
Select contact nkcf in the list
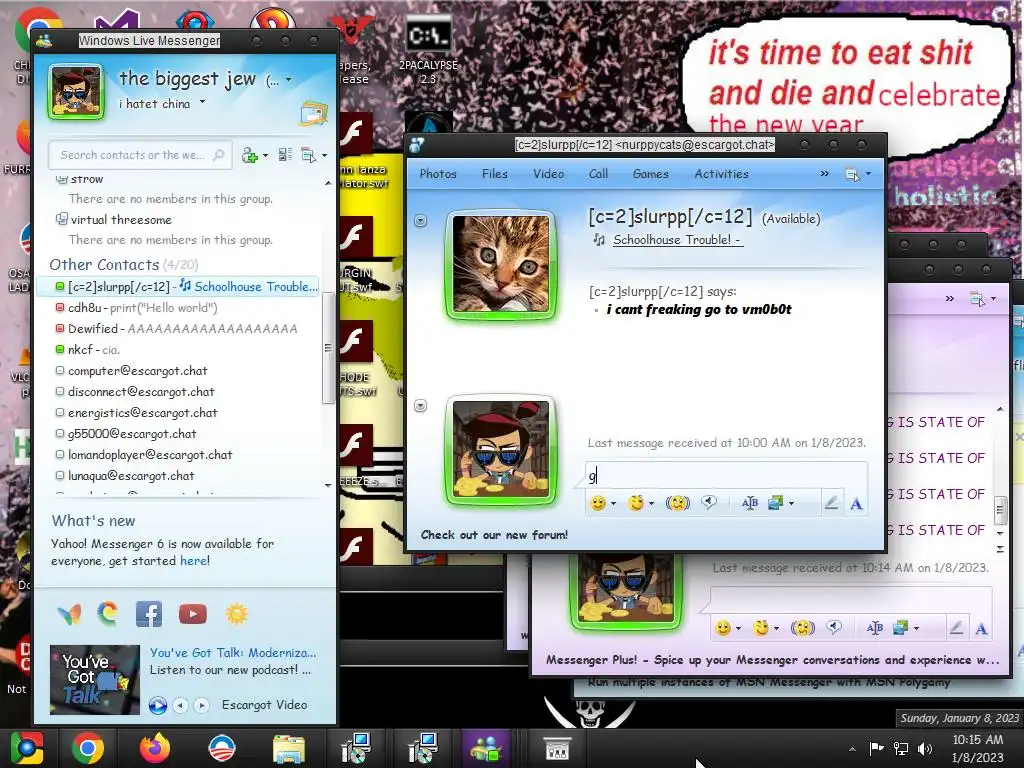pyautogui.click(x=176, y=349)
